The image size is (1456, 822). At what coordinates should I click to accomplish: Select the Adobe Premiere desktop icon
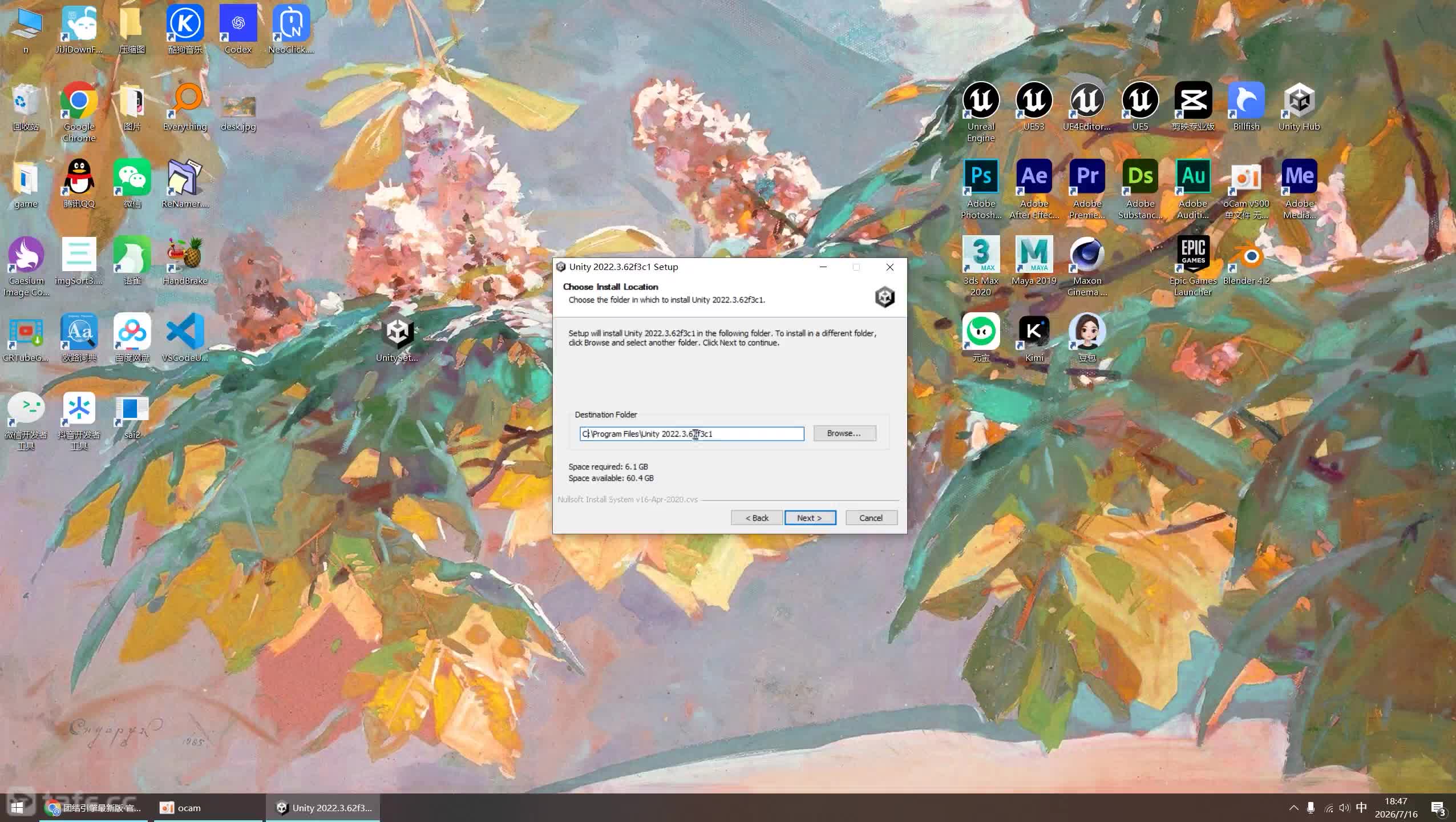(1087, 190)
